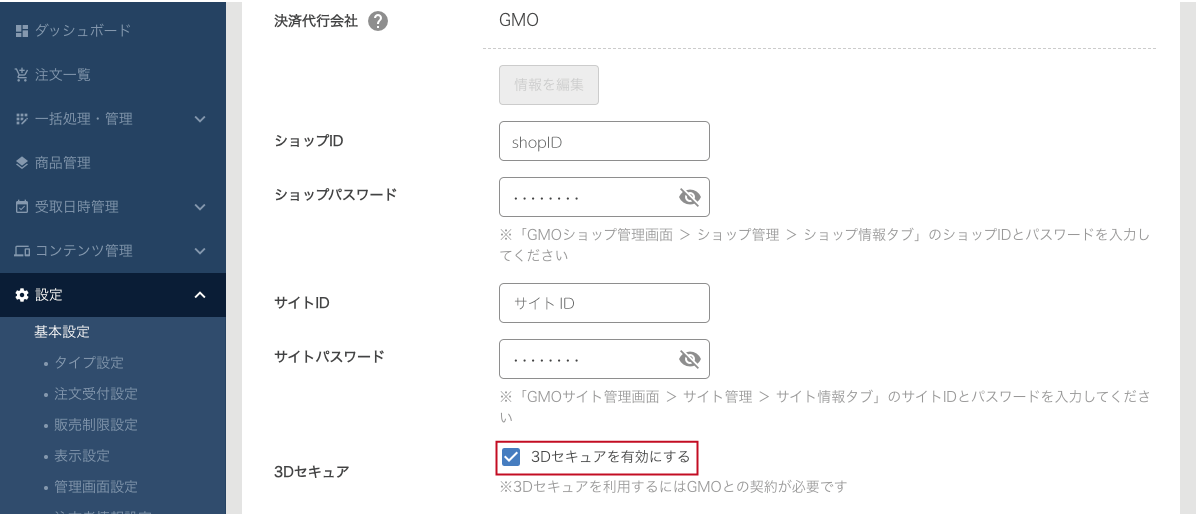Reveal the site password with eye icon
1196x514 pixels.
pos(689,359)
